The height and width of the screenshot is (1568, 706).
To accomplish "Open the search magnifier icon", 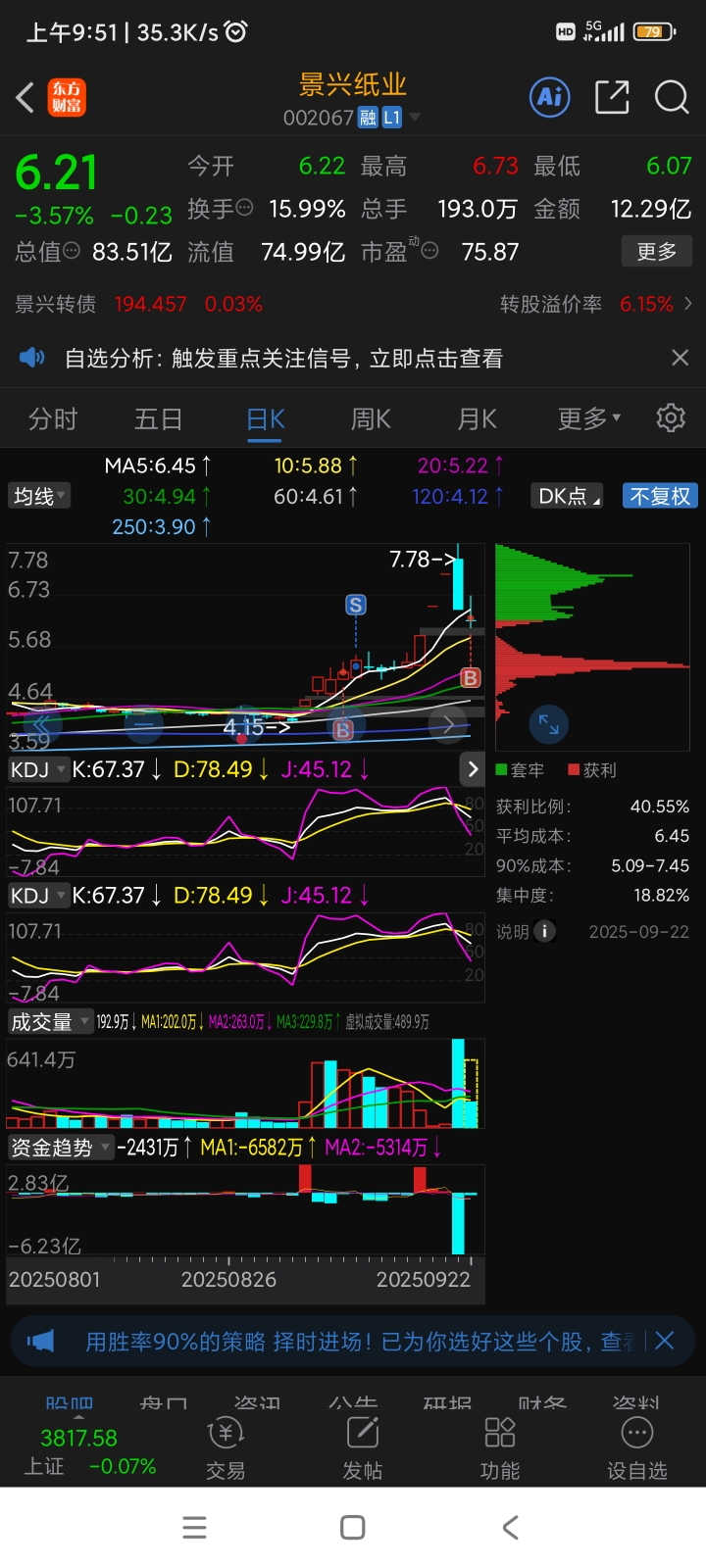I will [672, 97].
